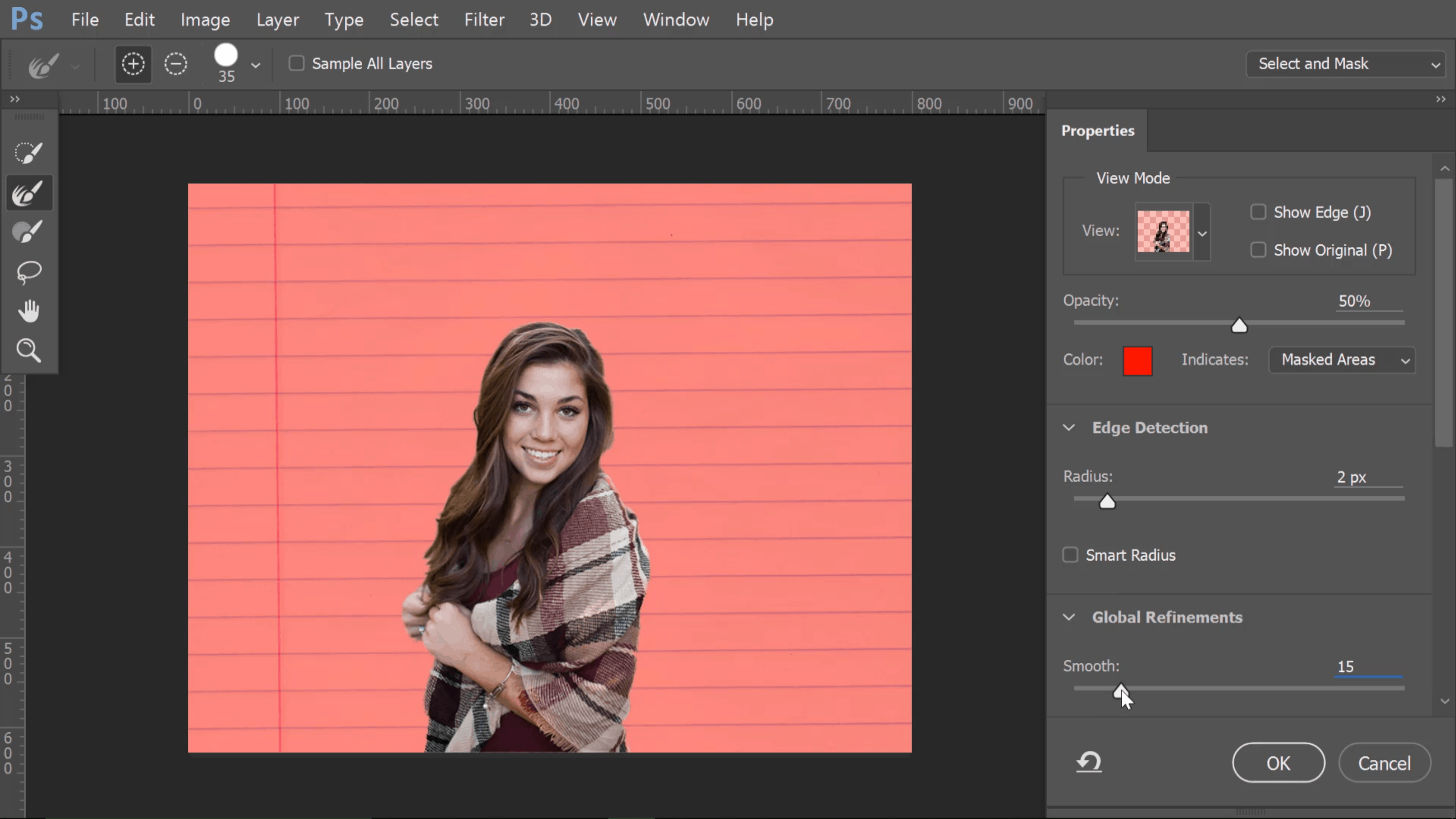Open the 3D menu
1456x819 pixels.
tap(540, 20)
